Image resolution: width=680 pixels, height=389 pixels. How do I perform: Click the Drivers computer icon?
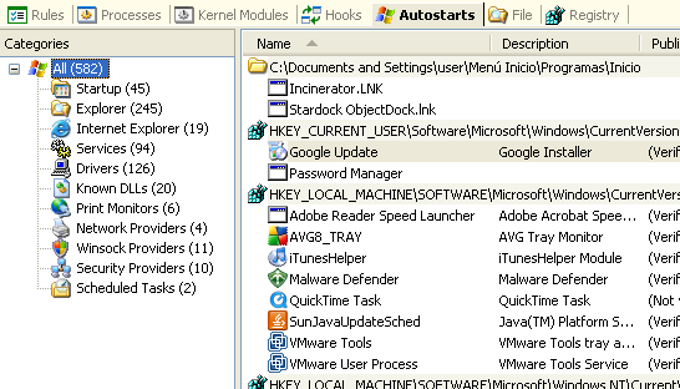(61, 169)
